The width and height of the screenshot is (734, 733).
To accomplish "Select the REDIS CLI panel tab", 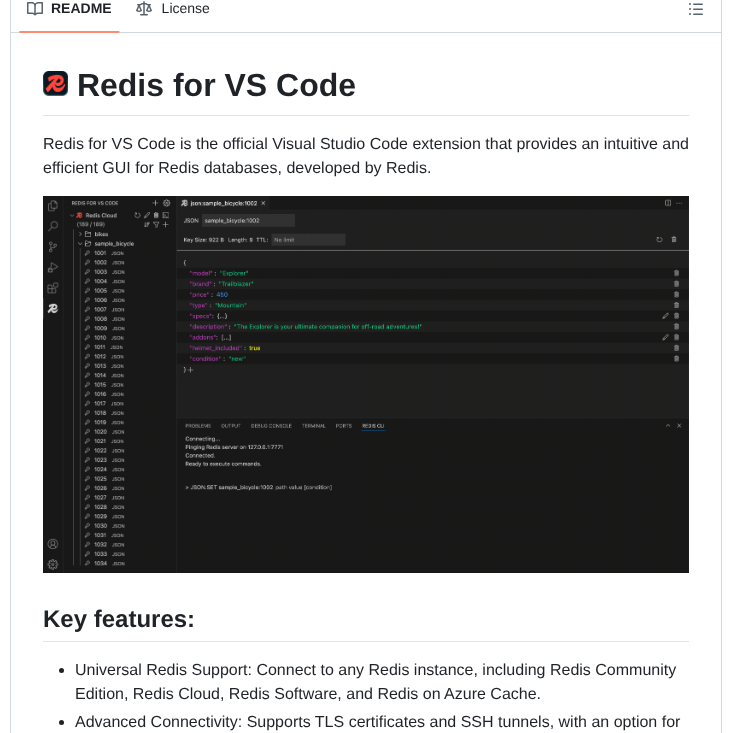I will [373, 426].
